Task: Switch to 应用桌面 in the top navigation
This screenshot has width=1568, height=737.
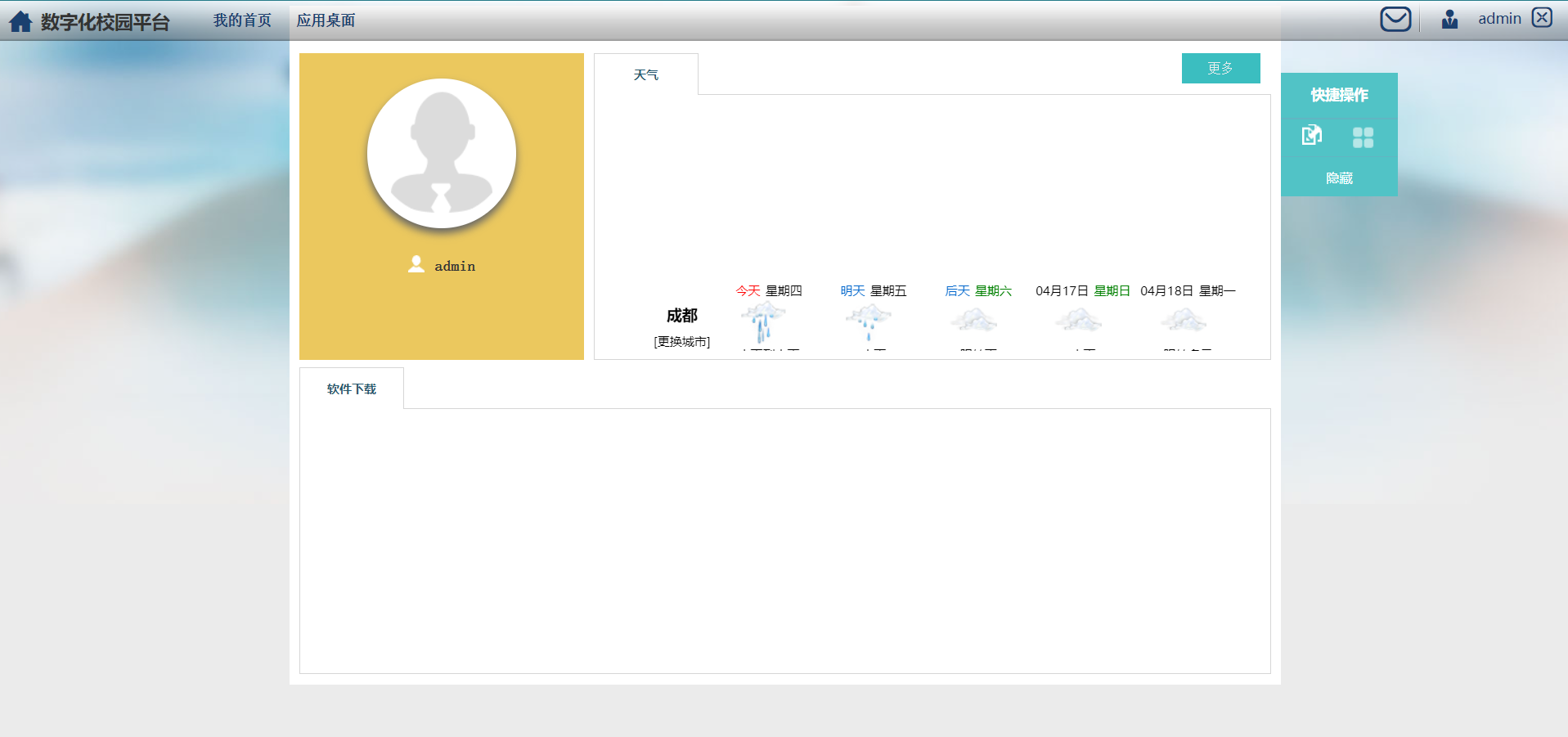Action: 326,20
